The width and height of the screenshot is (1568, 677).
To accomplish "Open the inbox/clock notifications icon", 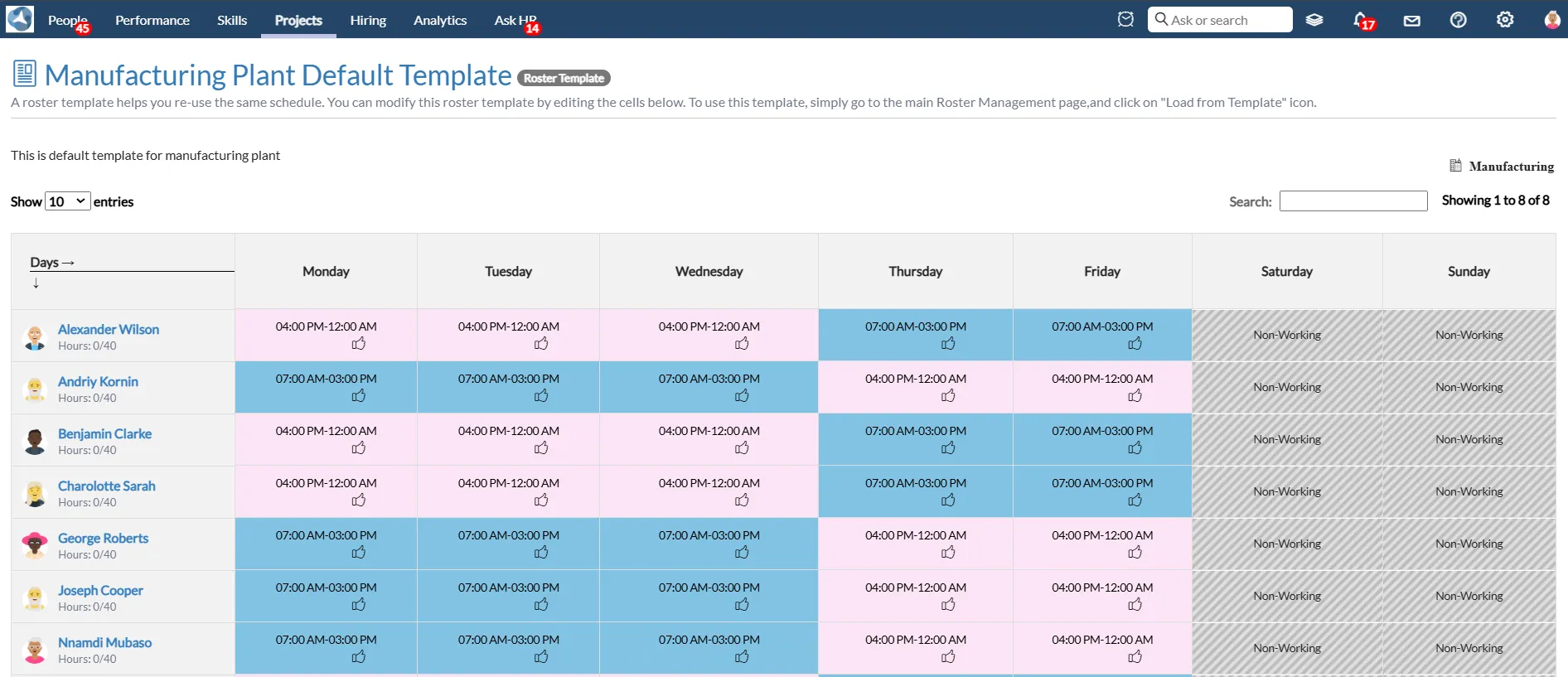I will click(1125, 19).
